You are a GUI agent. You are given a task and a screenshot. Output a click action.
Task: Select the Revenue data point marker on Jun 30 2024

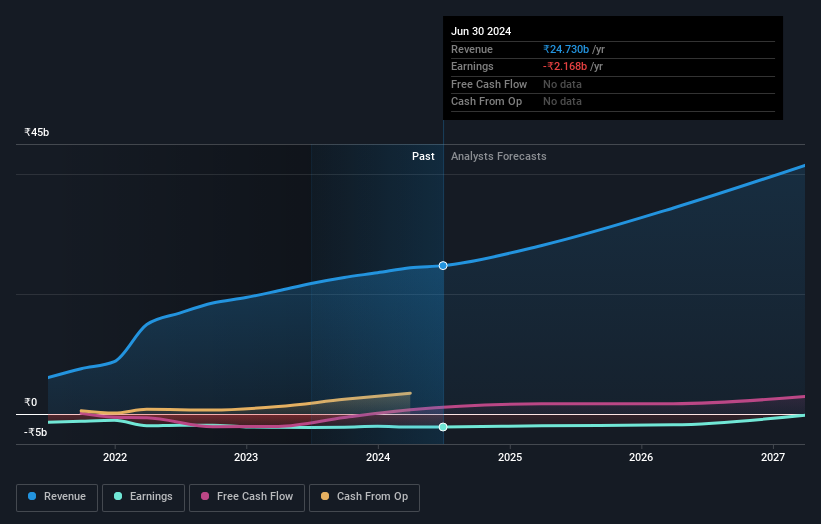(x=443, y=266)
